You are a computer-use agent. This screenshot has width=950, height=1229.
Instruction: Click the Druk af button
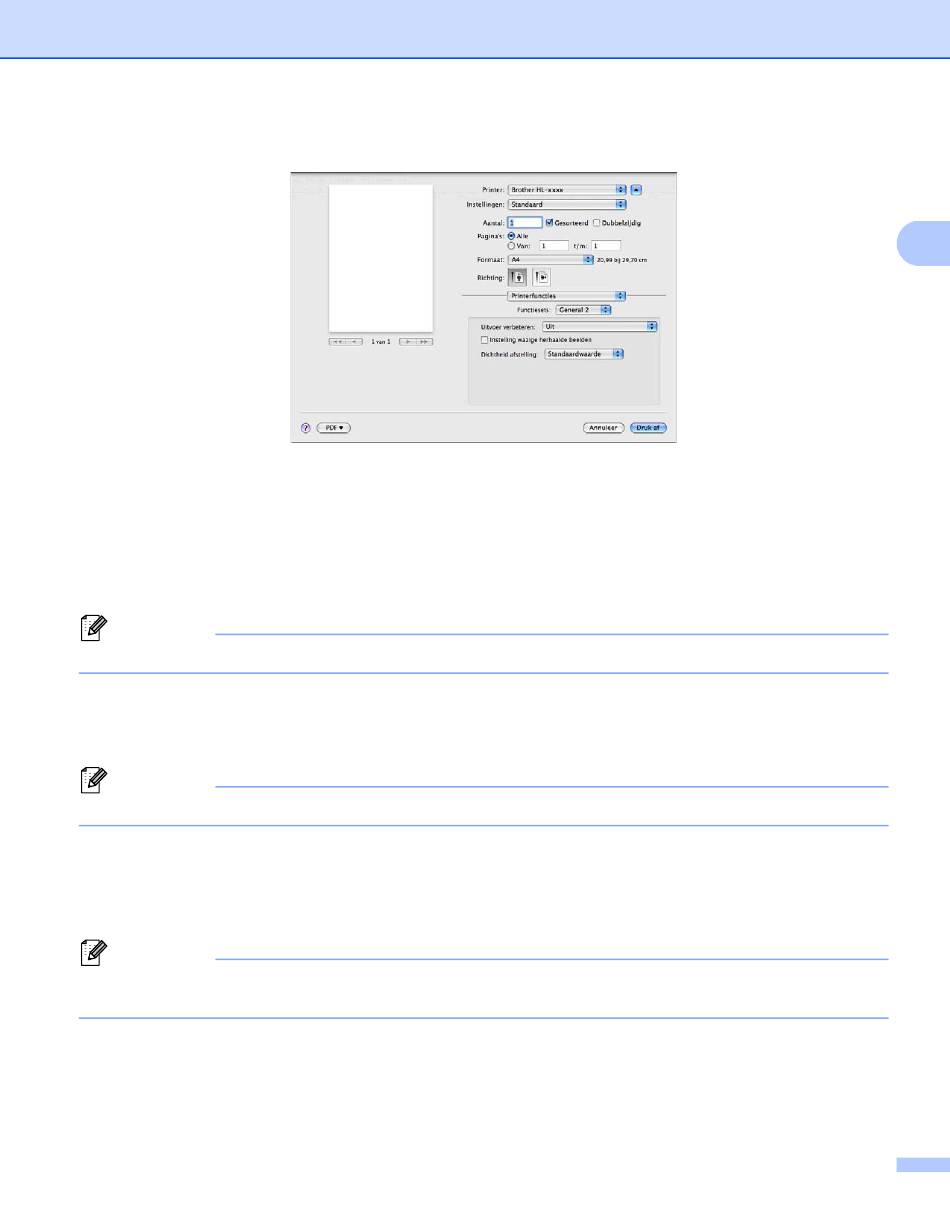648,427
